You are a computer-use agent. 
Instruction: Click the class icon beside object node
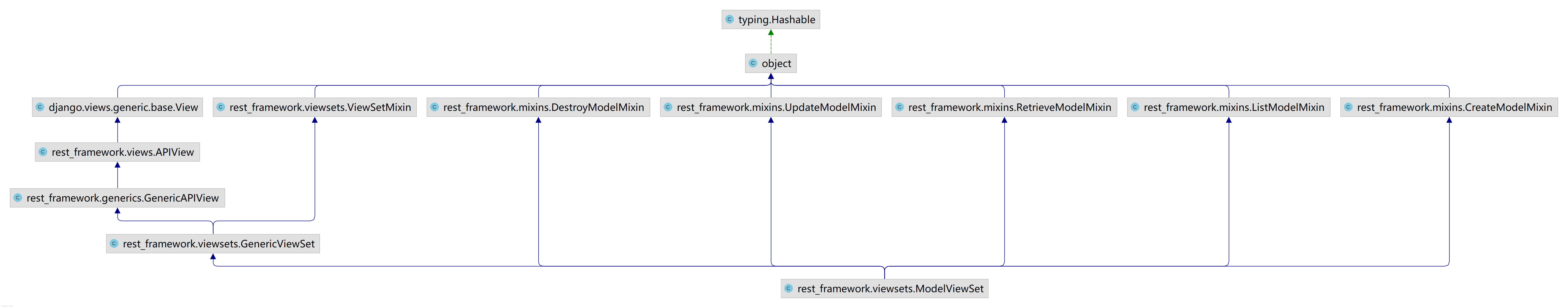753,63
